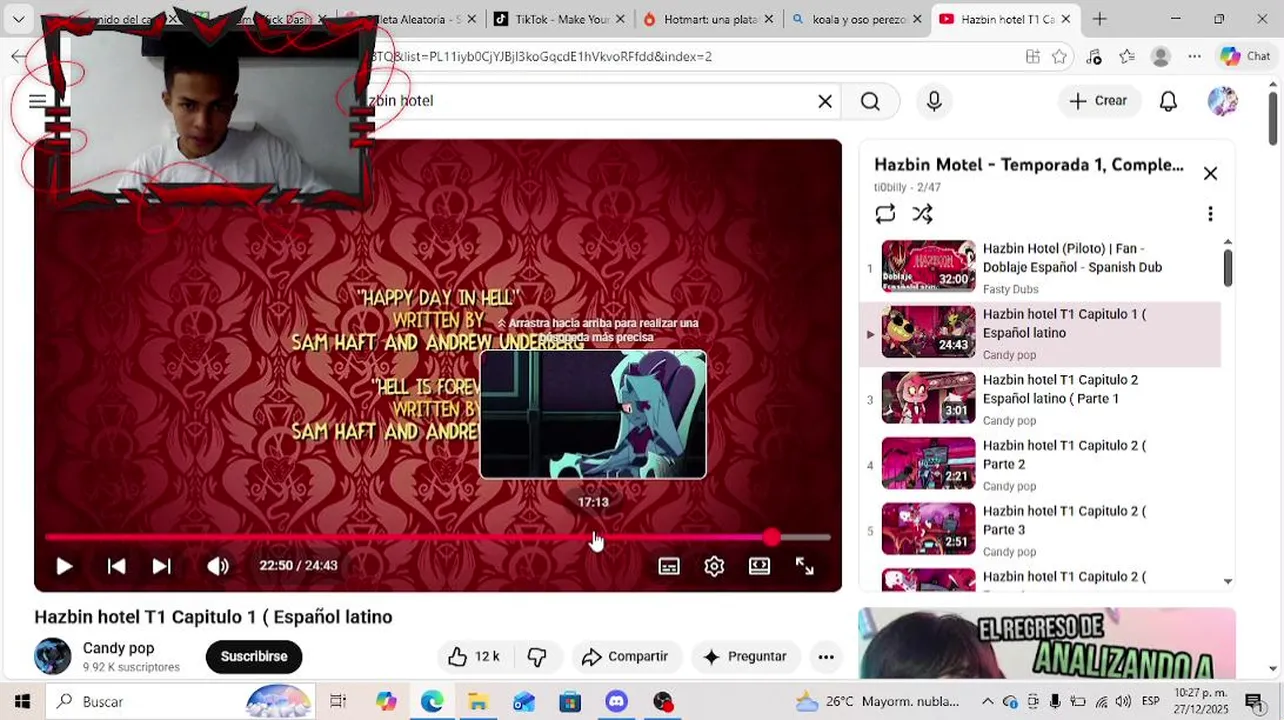Image resolution: width=1284 pixels, height=720 pixels.
Task: Open Capitulo 2 Español latino Parte 1 video
Action: [x=1041, y=399]
